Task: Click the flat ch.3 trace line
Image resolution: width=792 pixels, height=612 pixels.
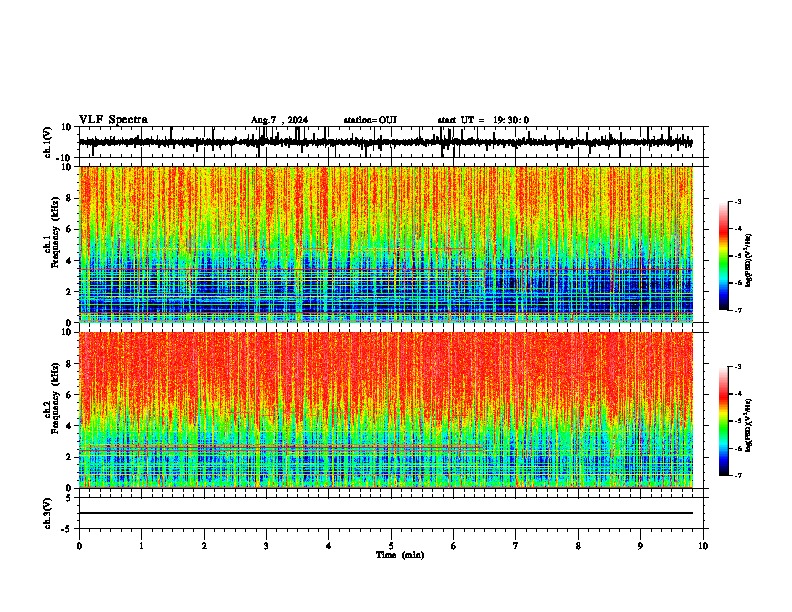Action: (386, 513)
